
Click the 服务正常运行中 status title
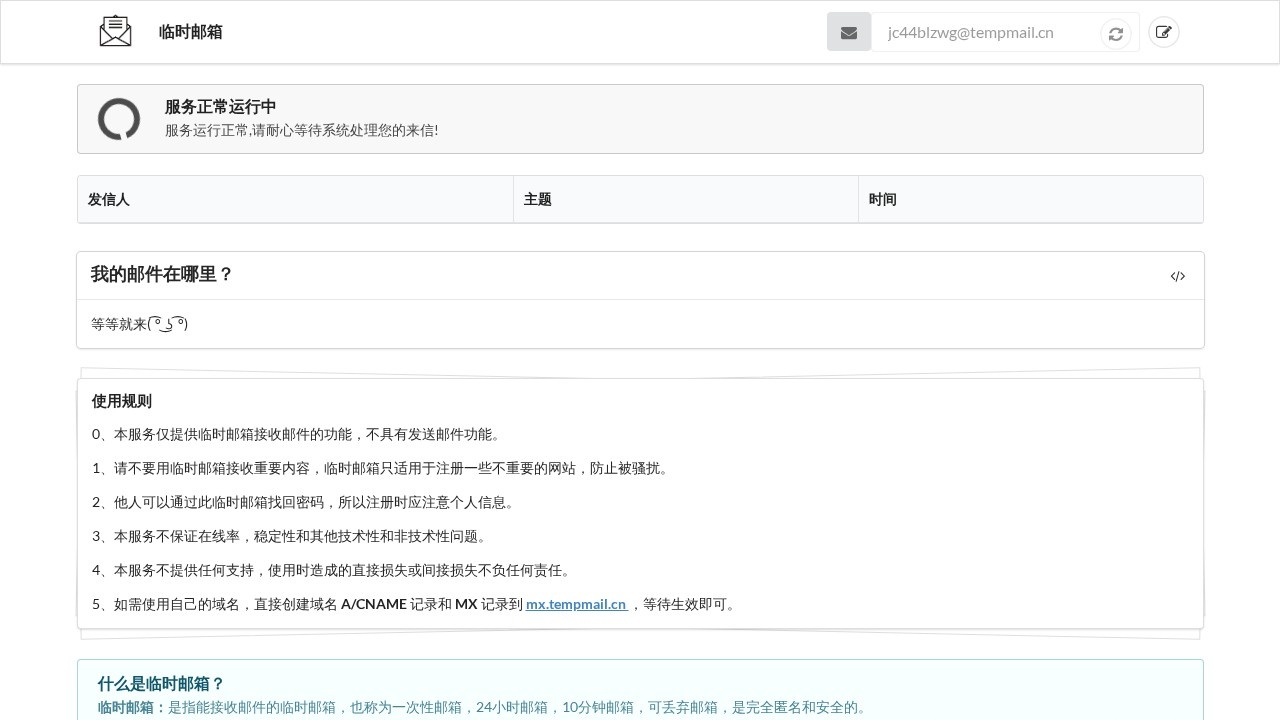(221, 107)
